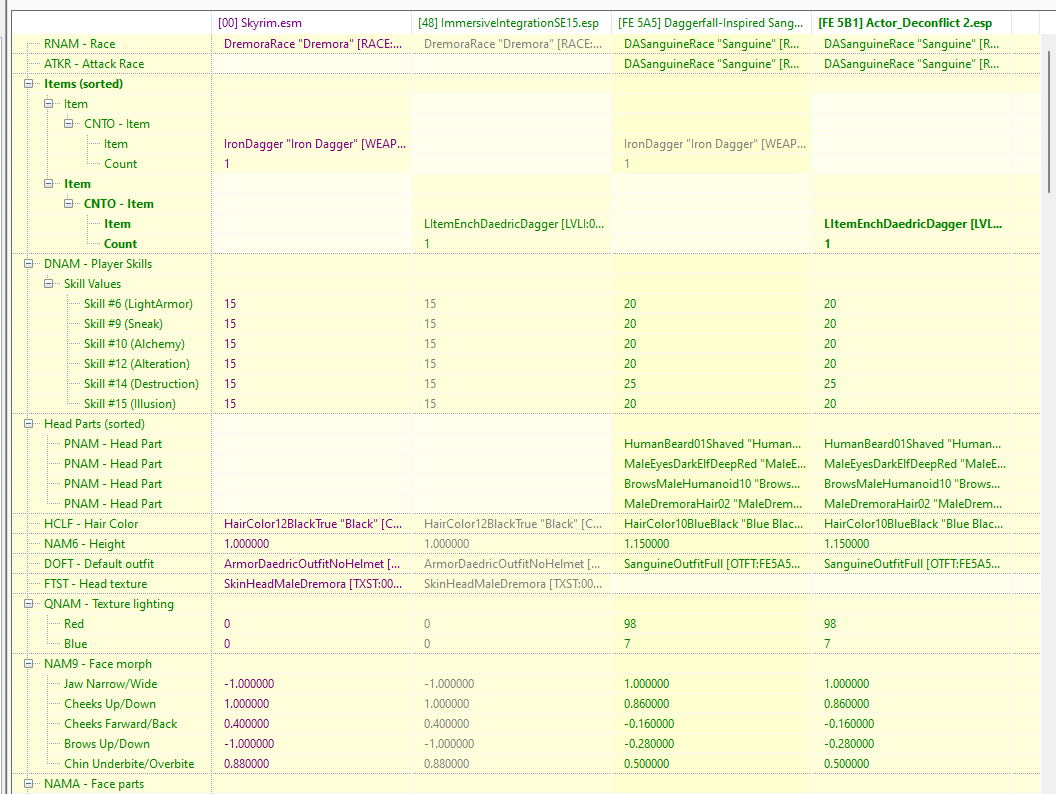Click LItemEnchDaedricDagger in ImmersiveIntegration column
The image size is (1056, 794).
[x=511, y=224]
